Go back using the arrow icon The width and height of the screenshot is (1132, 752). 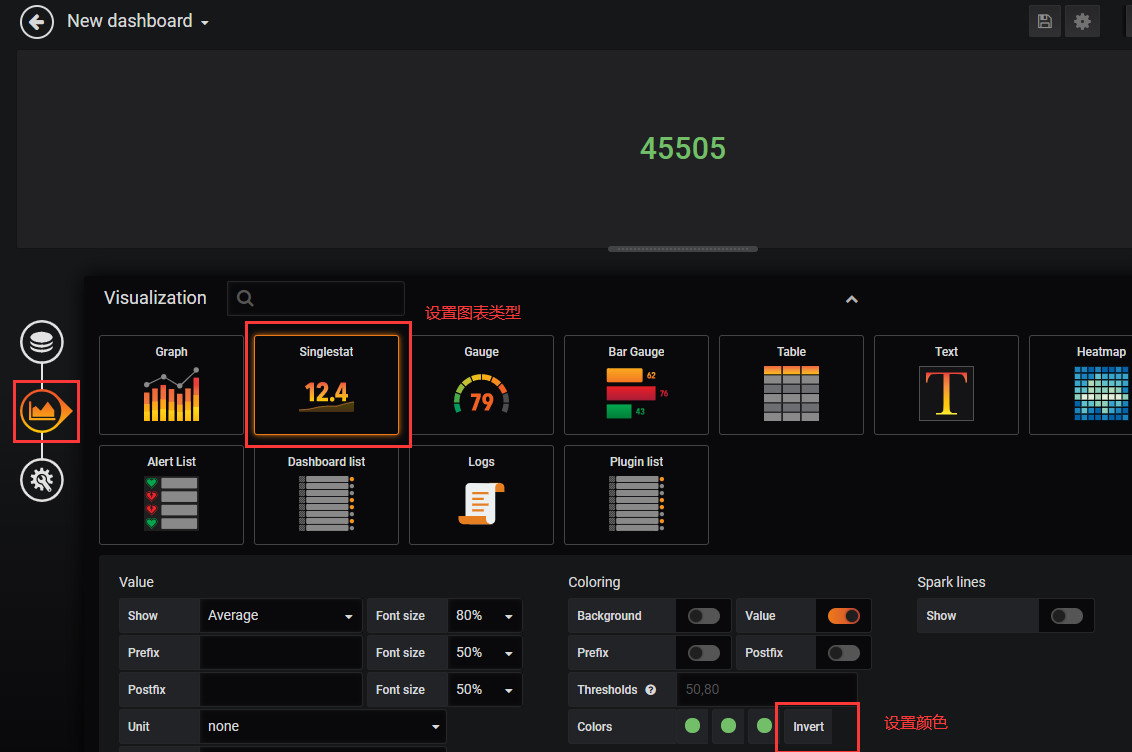(x=36, y=22)
